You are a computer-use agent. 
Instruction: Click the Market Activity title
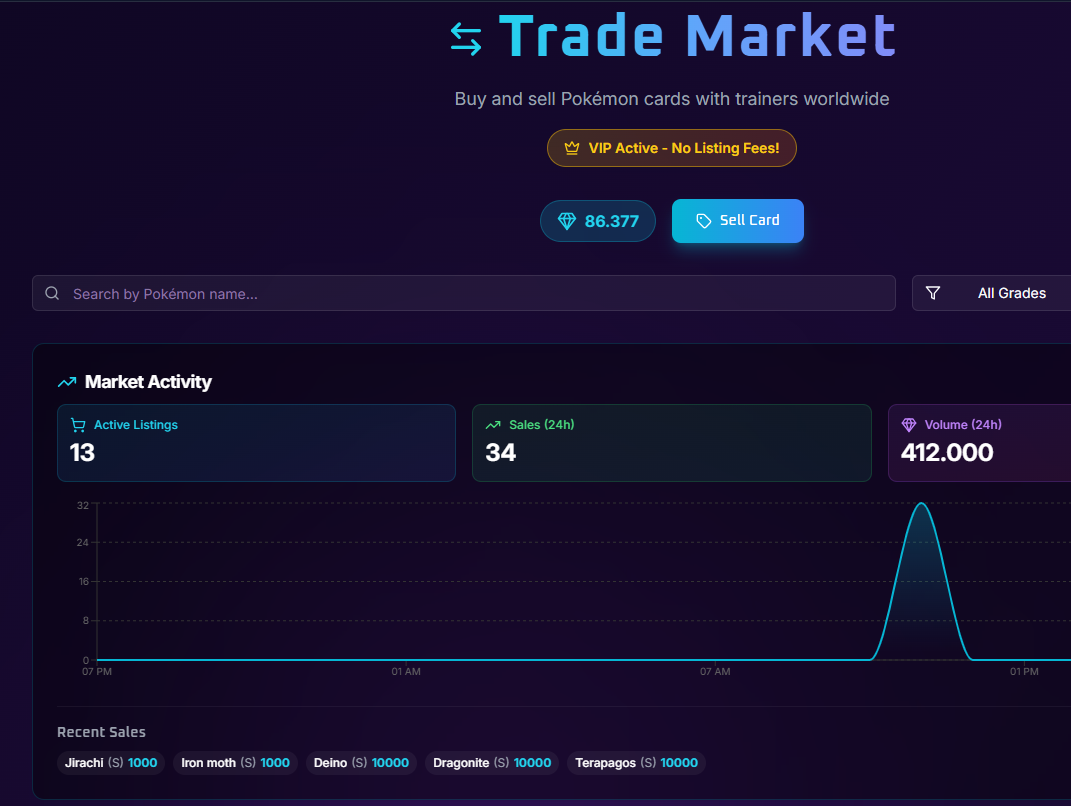tap(148, 382)
